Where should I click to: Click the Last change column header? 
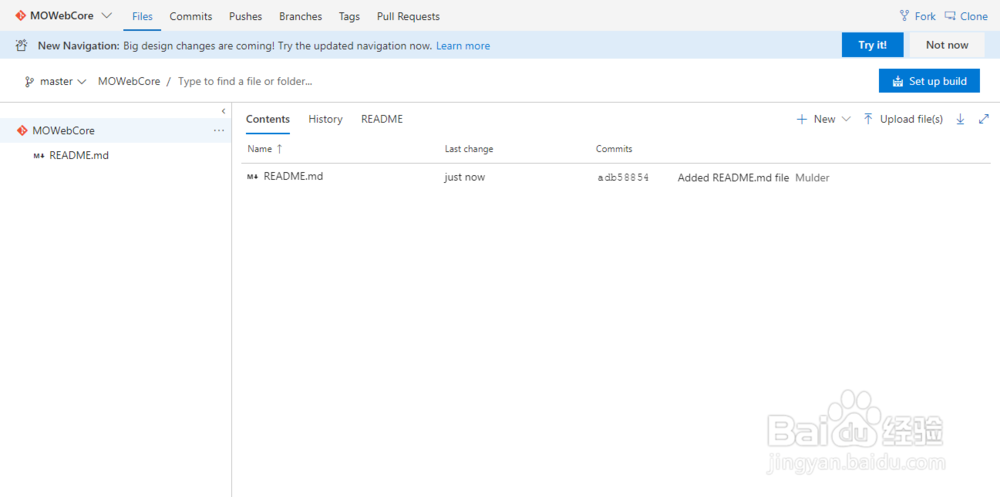coord(469,149)
